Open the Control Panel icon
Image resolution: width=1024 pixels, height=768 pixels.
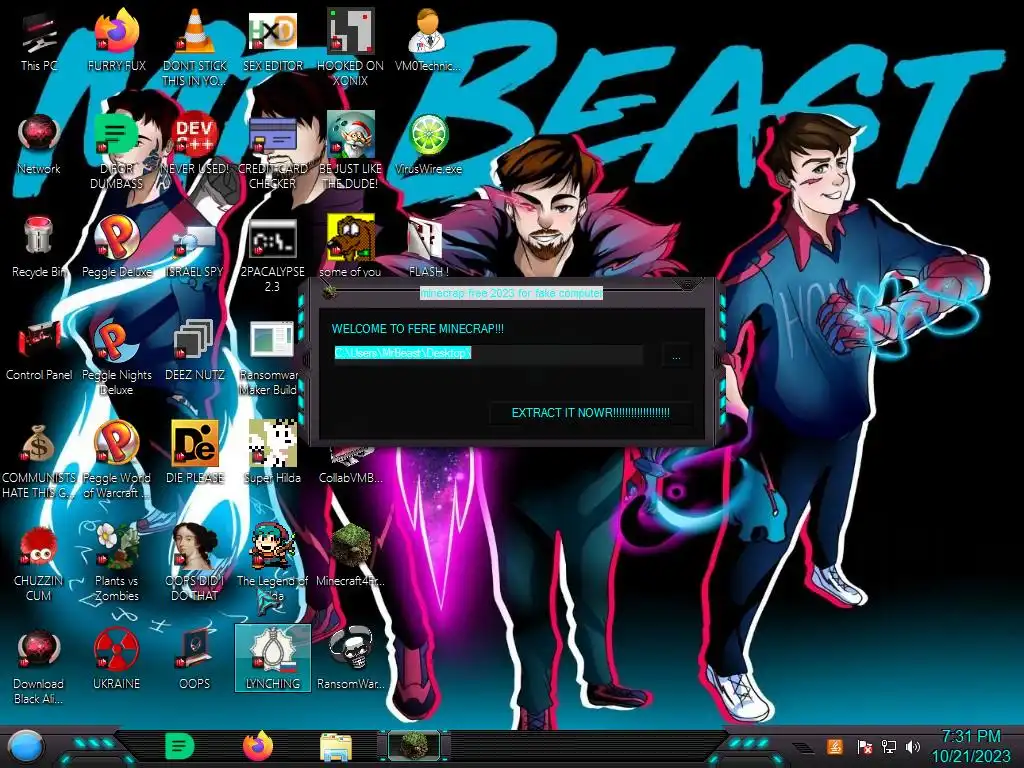(x=39, y=351)
